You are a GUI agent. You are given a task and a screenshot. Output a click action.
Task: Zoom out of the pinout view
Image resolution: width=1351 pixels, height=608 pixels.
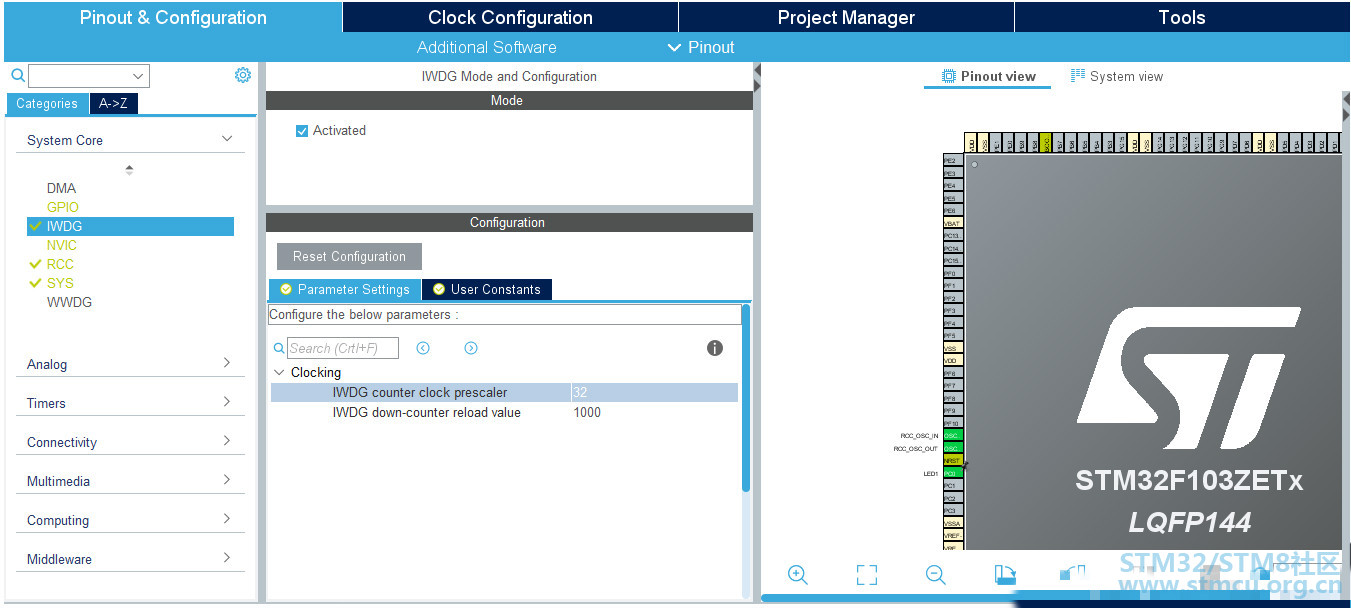pos(935,574)
